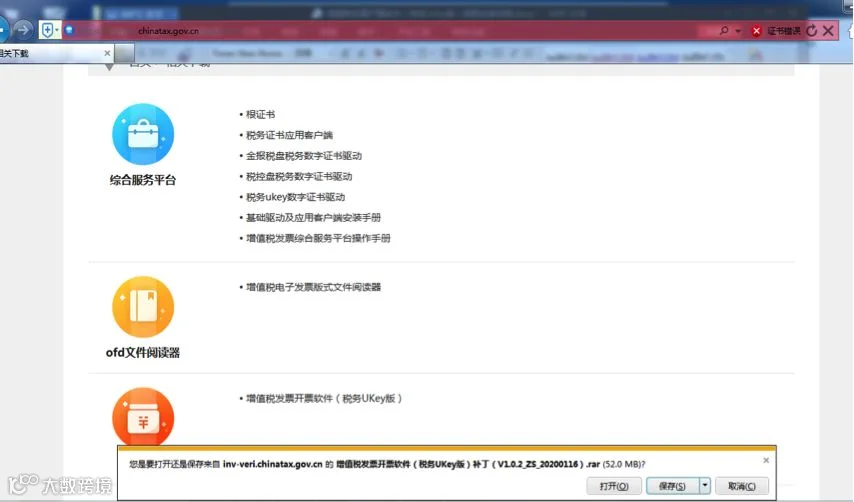Image resolution: width=854 pixels, height=502 pixels.
Task: Click 打开(O) in the download bar
Action: point(614,486)
